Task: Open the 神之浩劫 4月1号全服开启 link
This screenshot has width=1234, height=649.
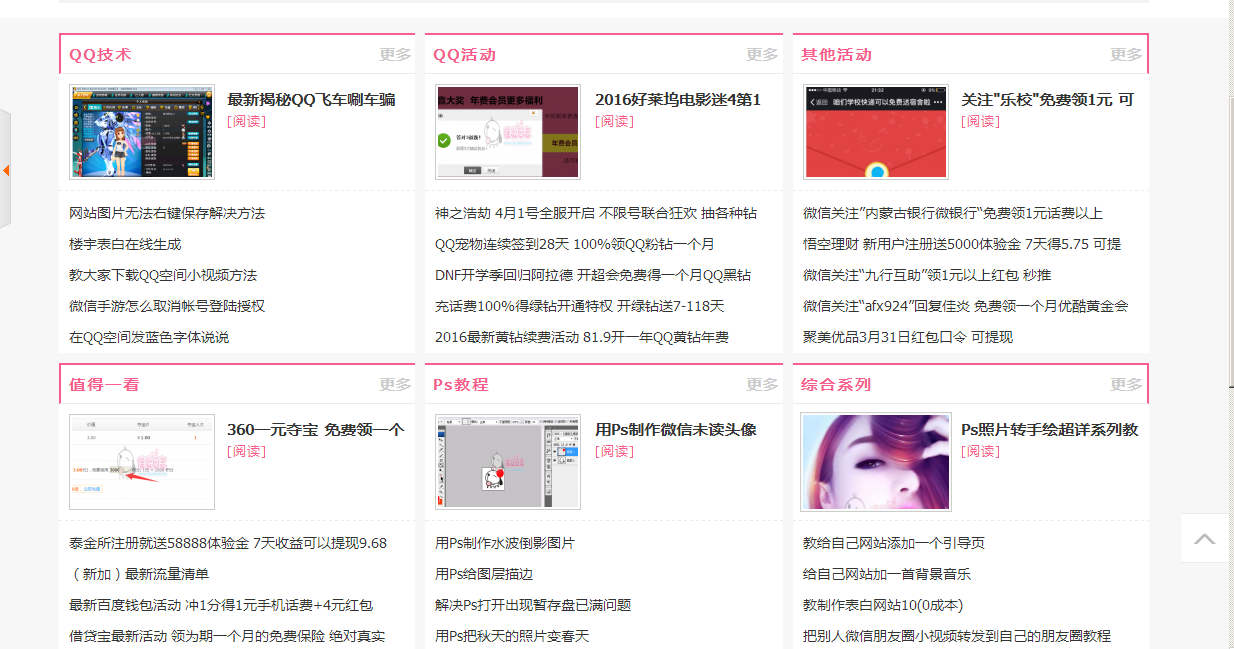Action: (596, 213)
